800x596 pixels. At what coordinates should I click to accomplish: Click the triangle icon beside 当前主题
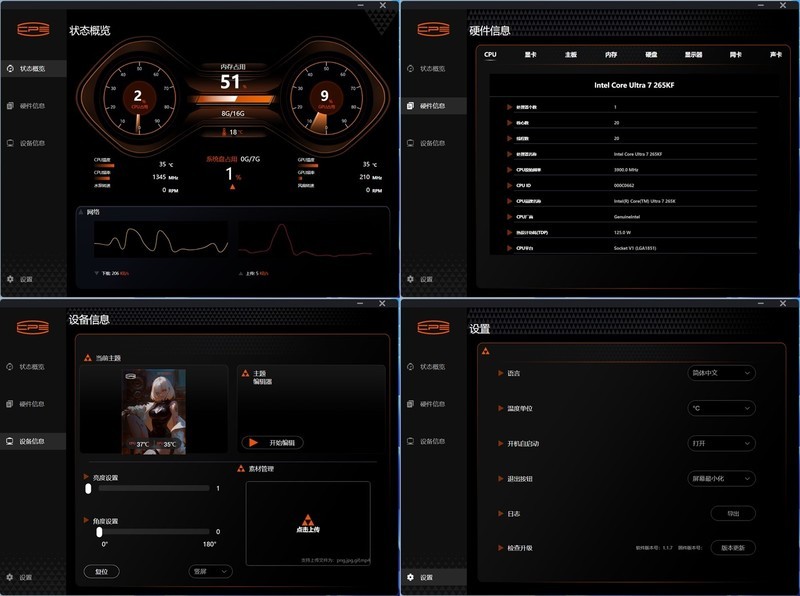pyautogui.click(x=88, y=358)
